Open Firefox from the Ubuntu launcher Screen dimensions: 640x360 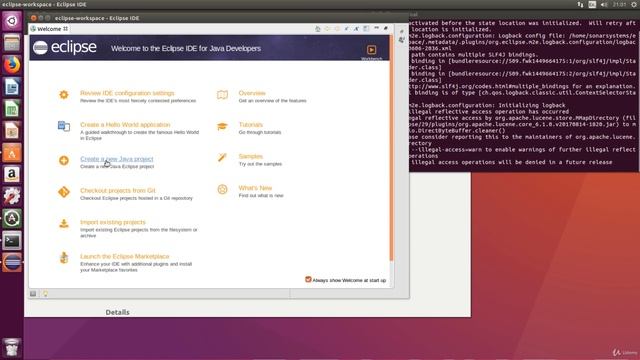(12, 65)
